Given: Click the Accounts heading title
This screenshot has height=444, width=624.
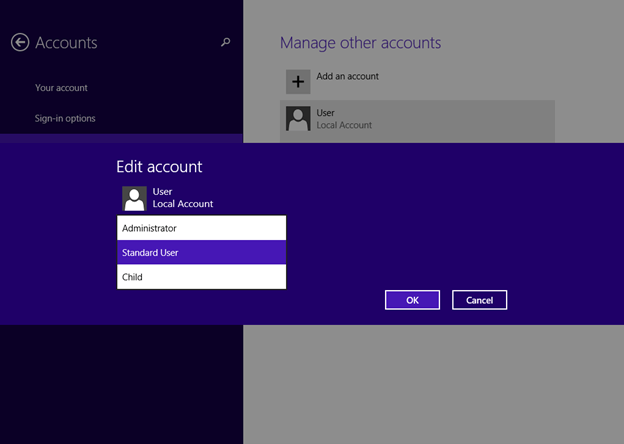Looking at the screenshot, I should tap(66, 43).
